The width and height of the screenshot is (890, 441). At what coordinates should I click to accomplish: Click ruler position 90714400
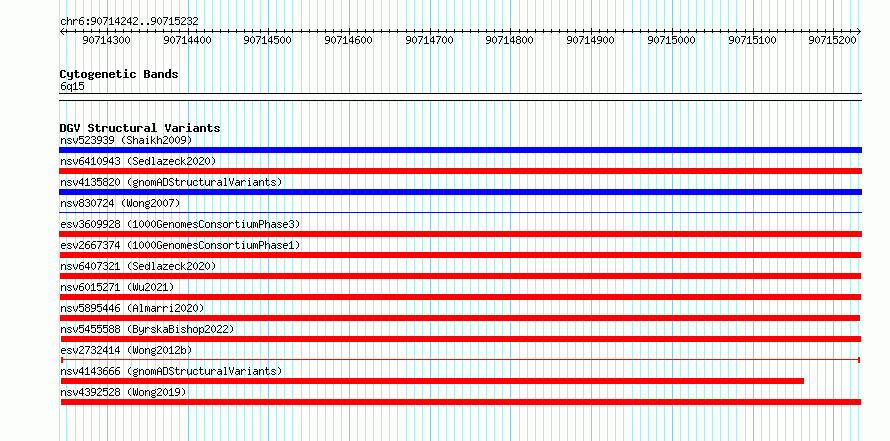[187, 40]
